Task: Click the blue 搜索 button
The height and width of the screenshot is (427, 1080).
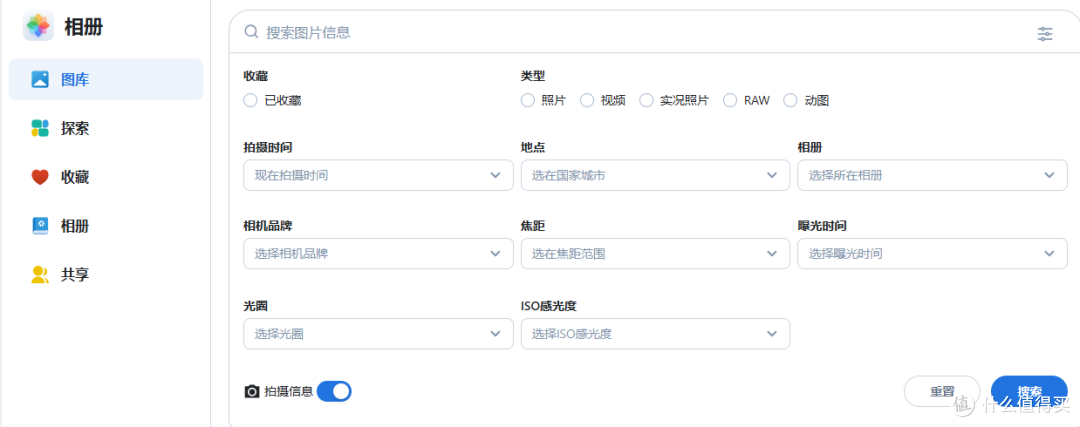Action: [1029, 391]
